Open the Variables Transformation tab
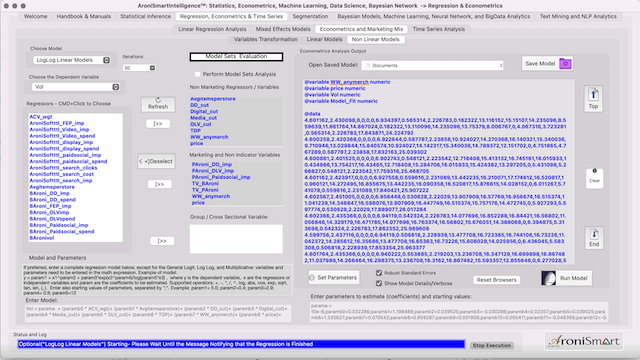The image size is (640, 360). pyautogui.click(x=266, y=39)
